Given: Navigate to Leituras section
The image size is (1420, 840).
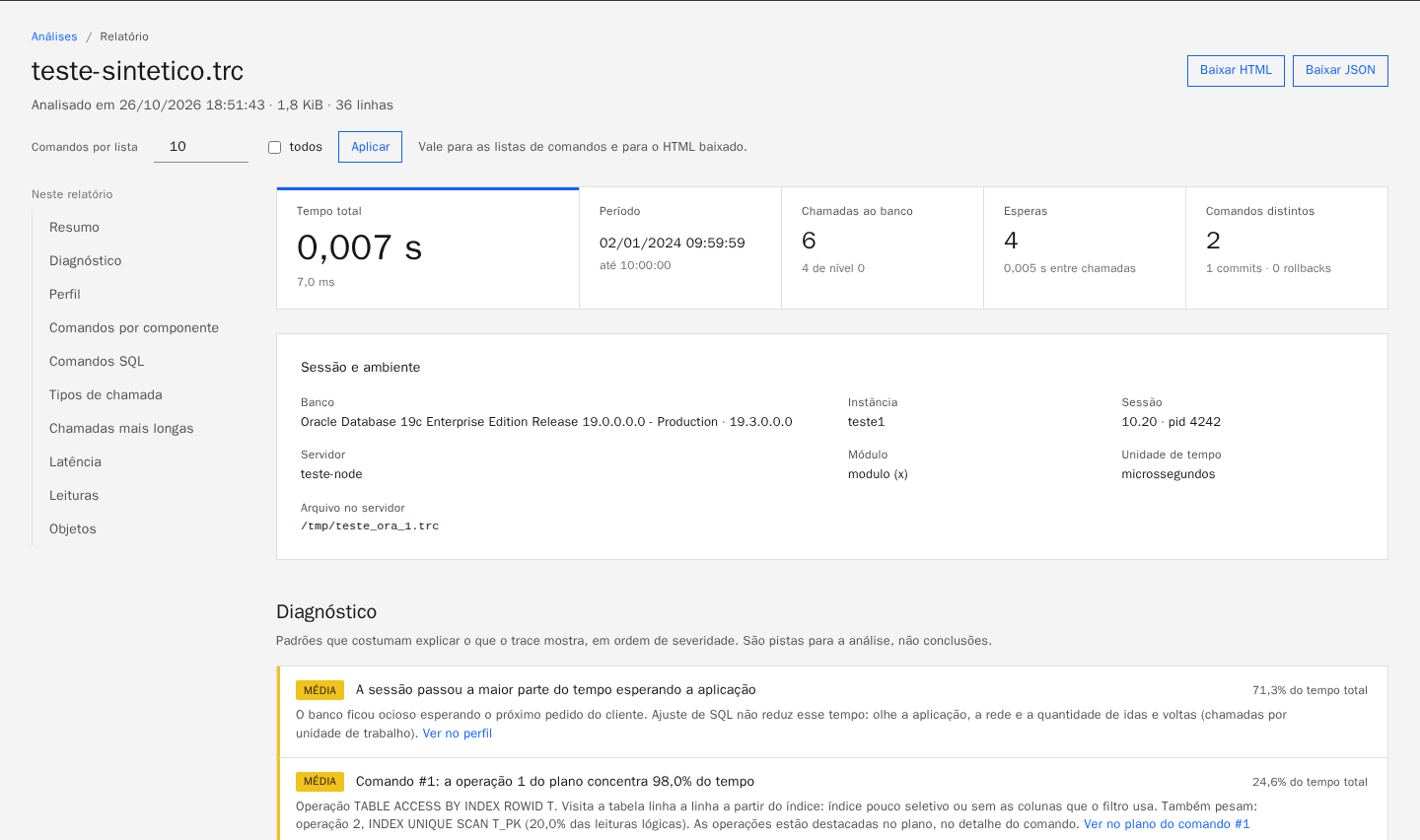Looking at the screenshot, I should (74, 495).
